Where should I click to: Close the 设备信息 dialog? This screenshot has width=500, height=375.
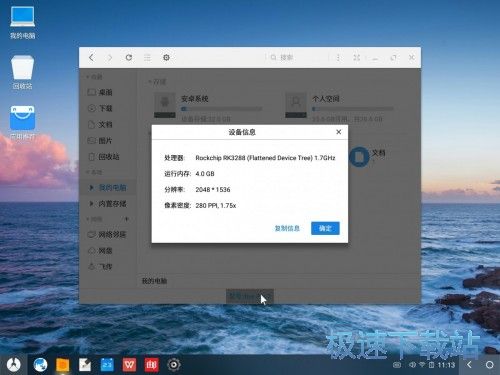tap(339, 132)
